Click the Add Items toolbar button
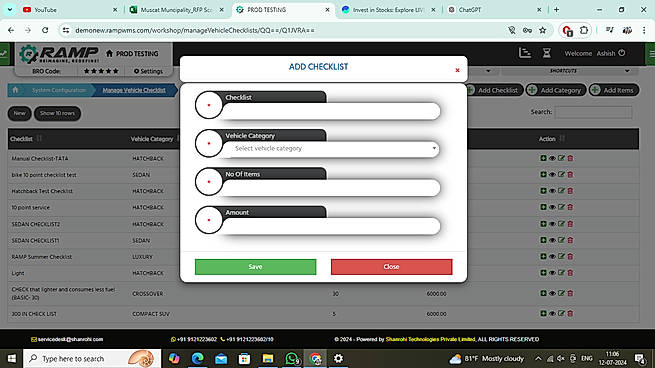This screenshot has height=368, width=655. (x=614, y=90)
